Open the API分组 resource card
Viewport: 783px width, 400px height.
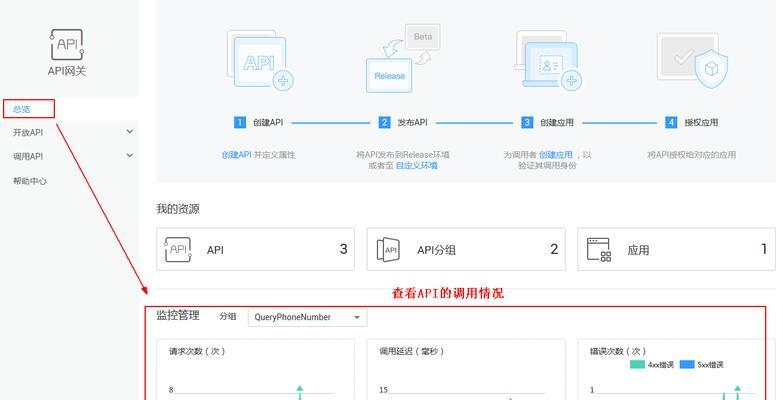[x=466, y=249]
